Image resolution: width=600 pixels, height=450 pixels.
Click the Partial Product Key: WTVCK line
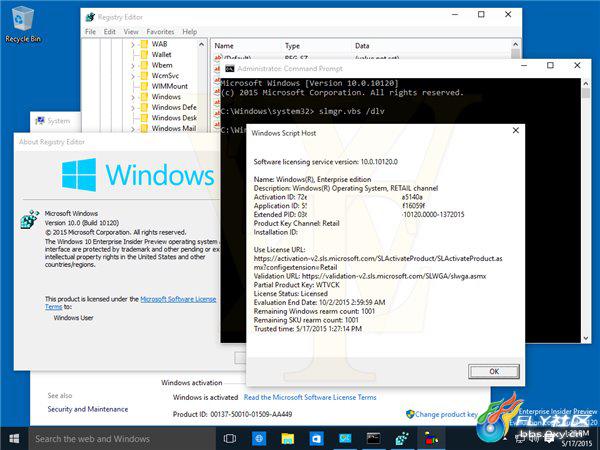pyautogui.click(x=297, y=285)
